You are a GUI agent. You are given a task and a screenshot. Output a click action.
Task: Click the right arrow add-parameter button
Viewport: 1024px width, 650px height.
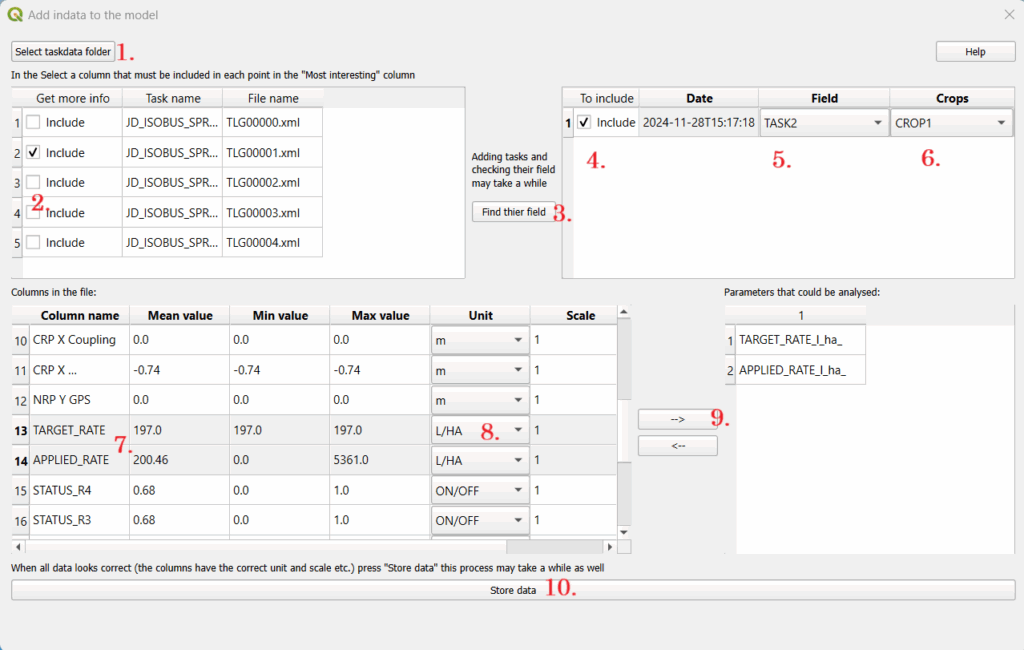(x=677, y=420)
